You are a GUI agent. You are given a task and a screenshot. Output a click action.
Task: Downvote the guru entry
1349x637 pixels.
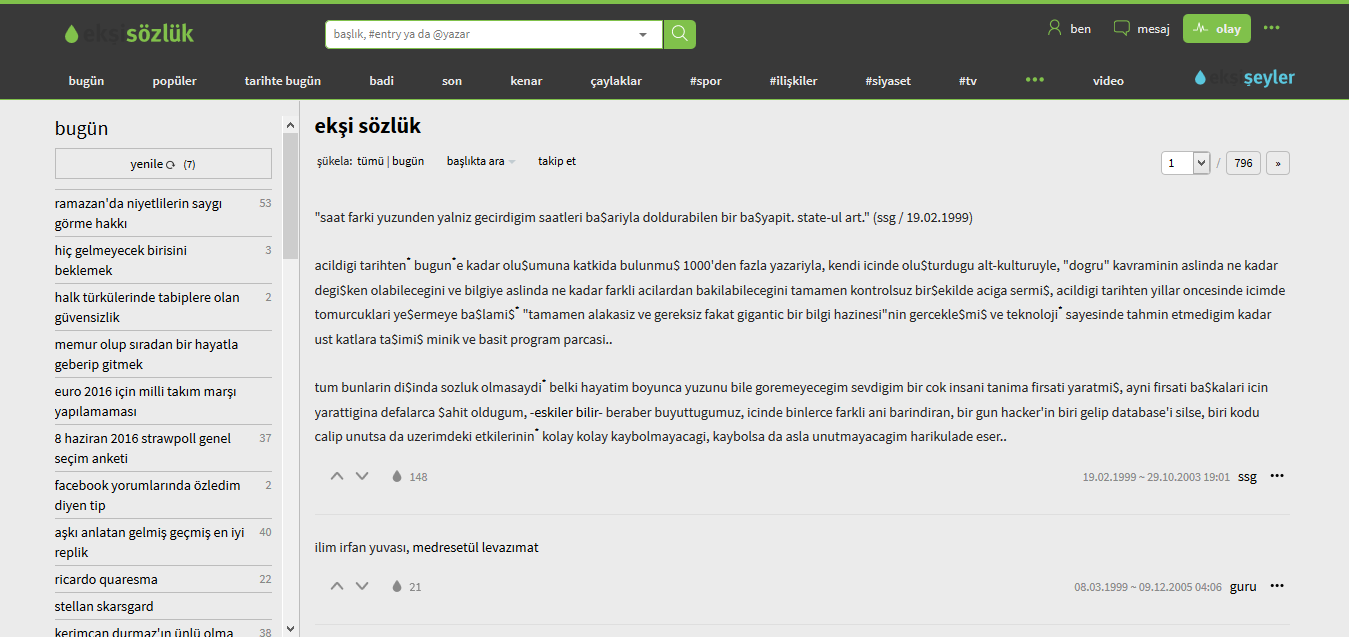362,586
